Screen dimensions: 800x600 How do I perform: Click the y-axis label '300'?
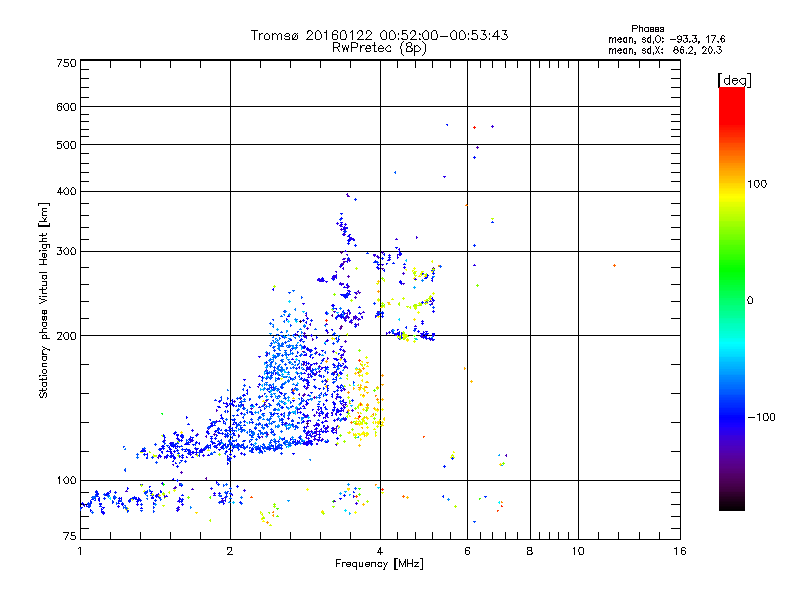click(x=66, y=252)
